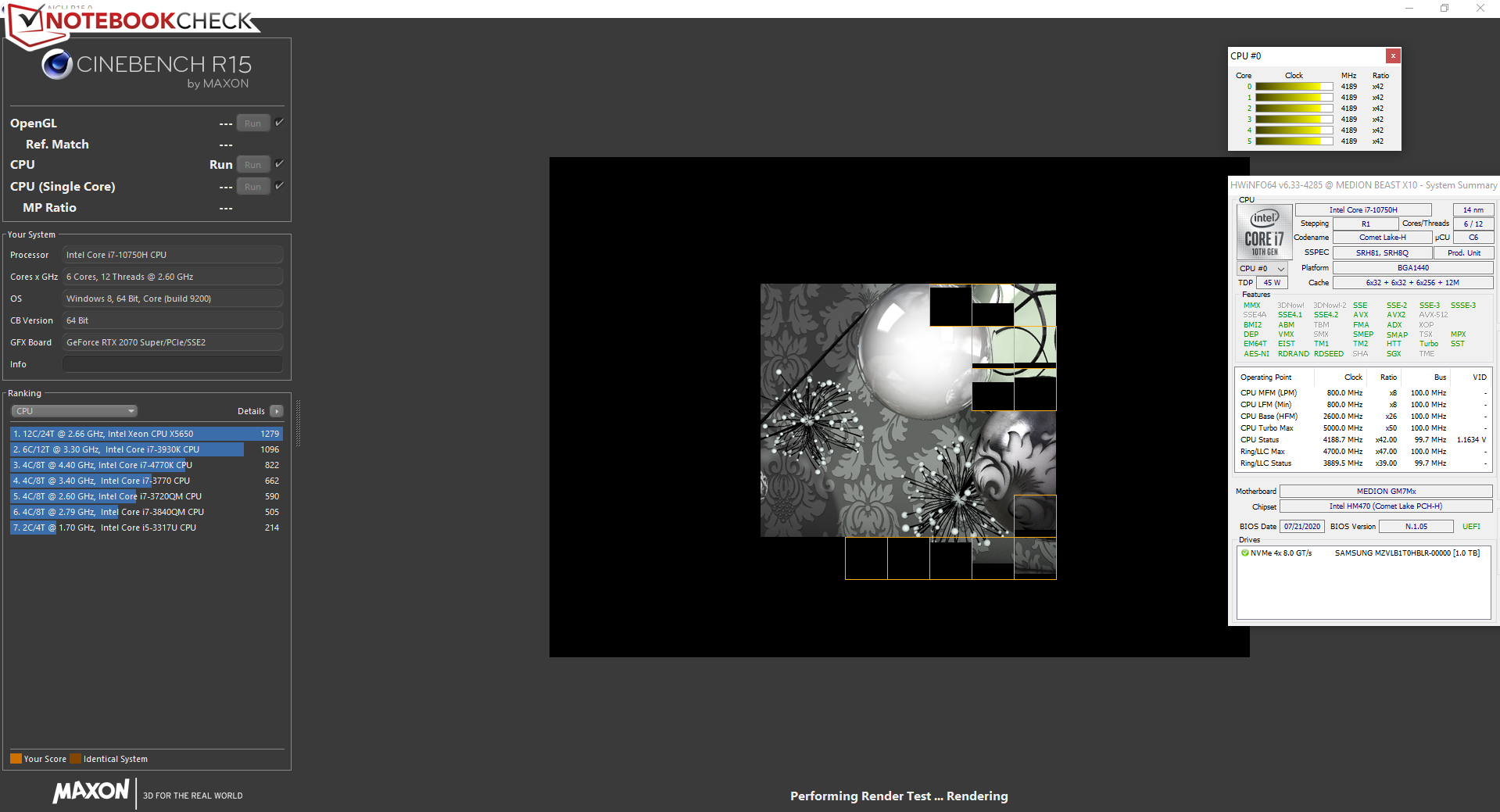Click the Your Score orange legend swatch

pyautogui.click(x=16, y=759)
